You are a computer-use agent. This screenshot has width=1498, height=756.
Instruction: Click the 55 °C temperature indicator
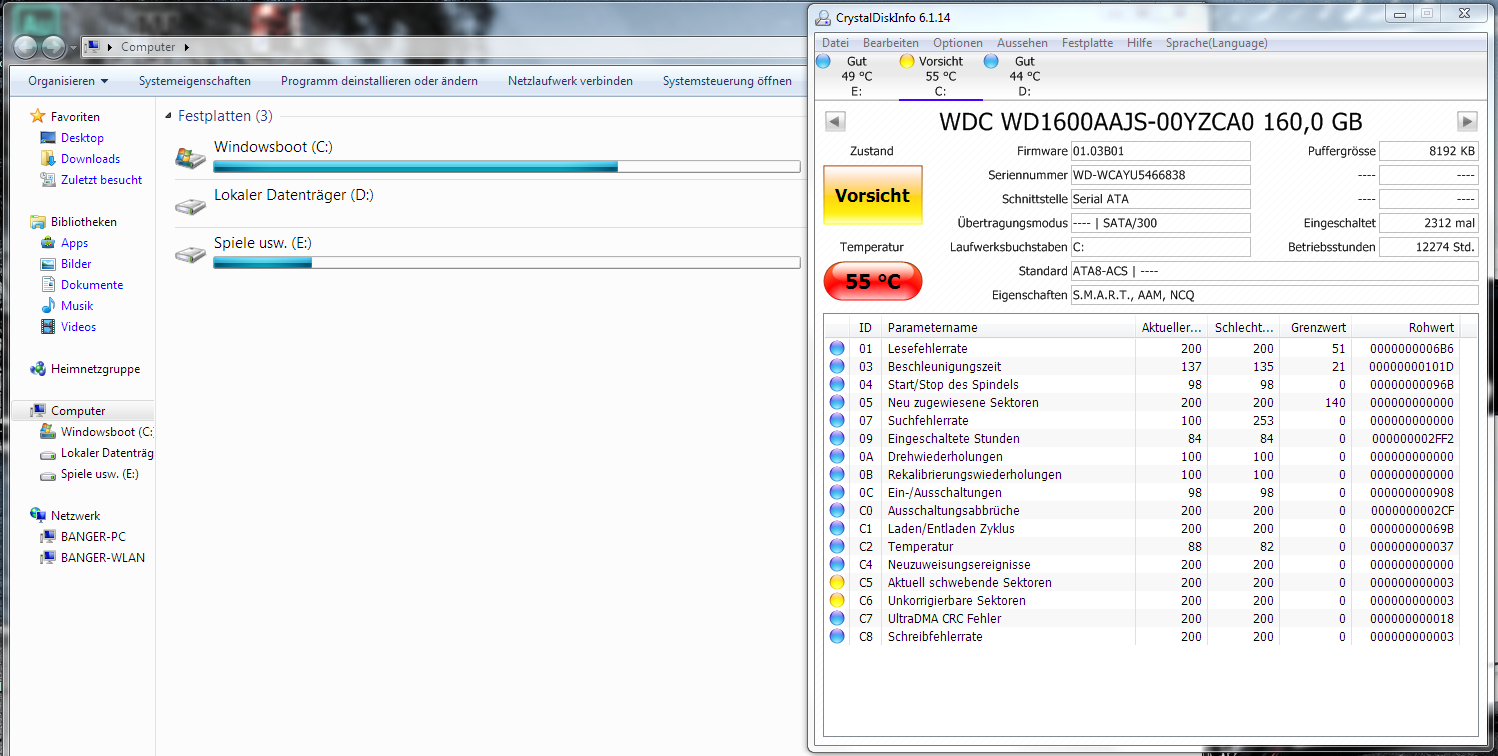pyautogui.click(x=872, y=281)
